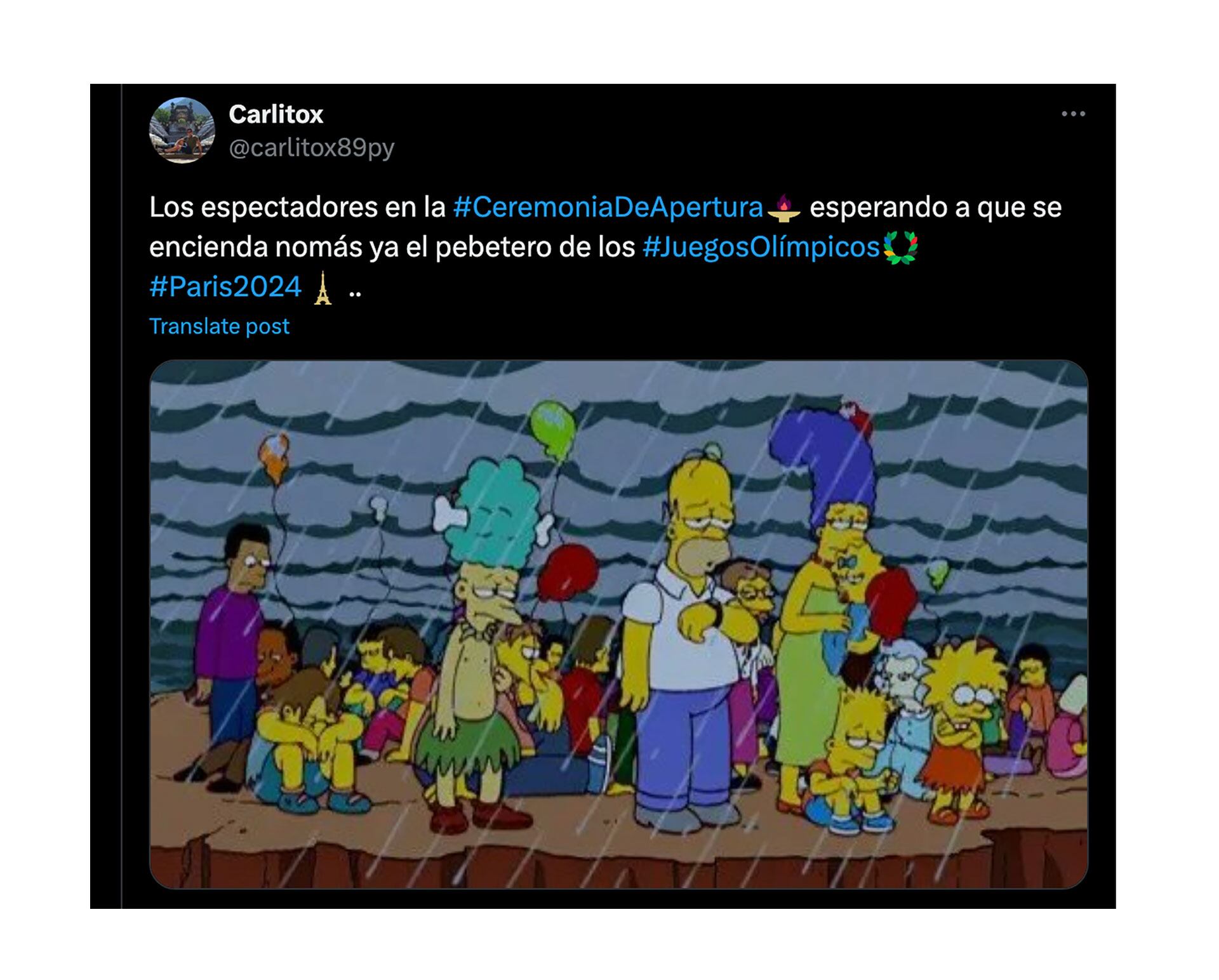Viewport: 1219px width, 980px height.
Task: Open the #CeremoniaDeApertura hashtag
Action: [x=608, y=208]
